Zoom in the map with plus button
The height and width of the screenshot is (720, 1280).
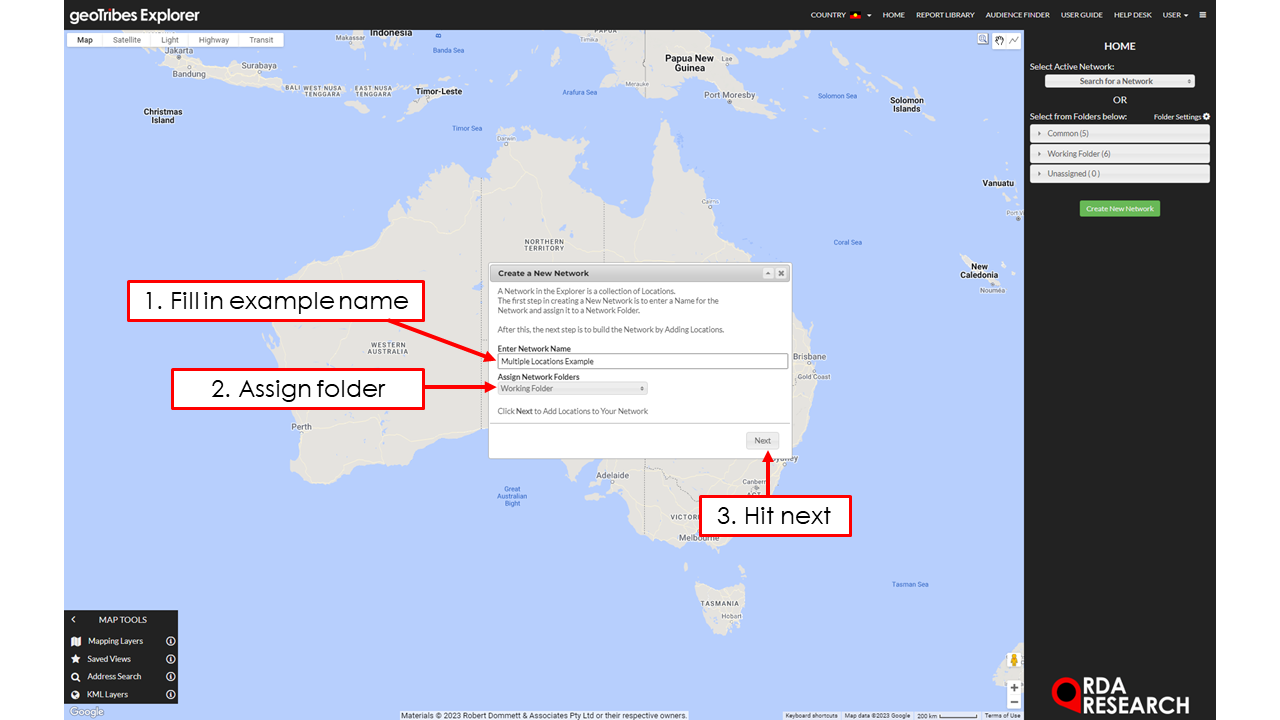point(1014,688)
